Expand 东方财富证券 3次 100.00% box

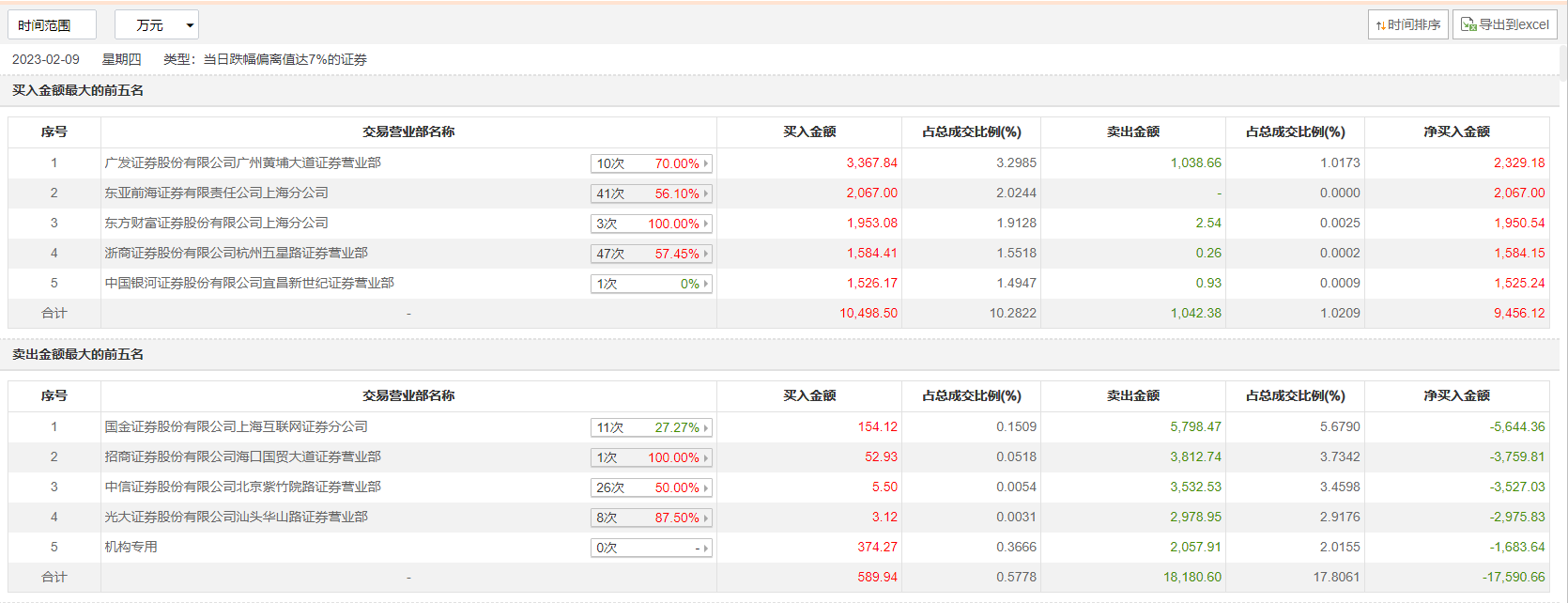[x=652, y=224]
